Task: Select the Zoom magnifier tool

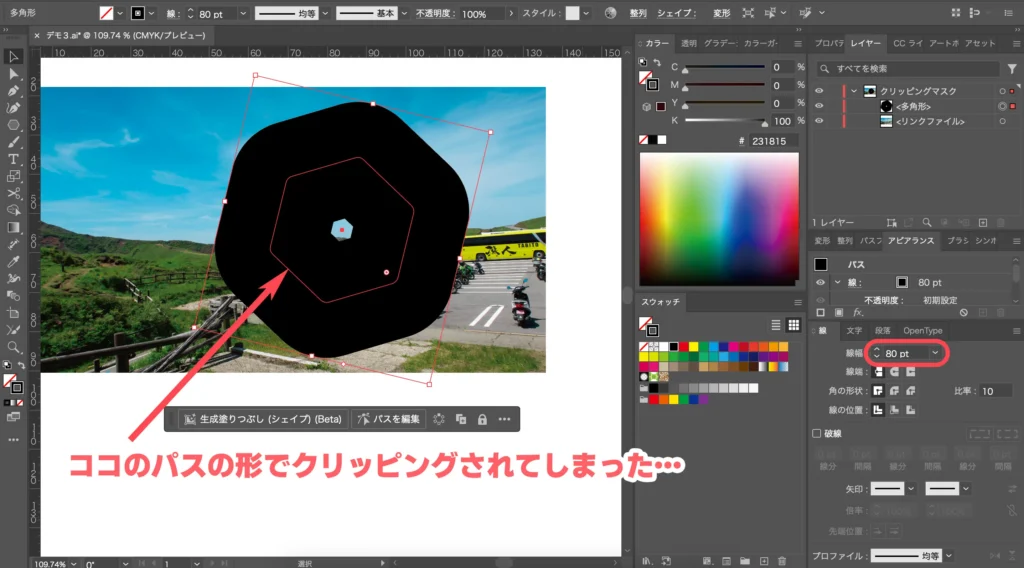Action: click(x=13, y=347)
